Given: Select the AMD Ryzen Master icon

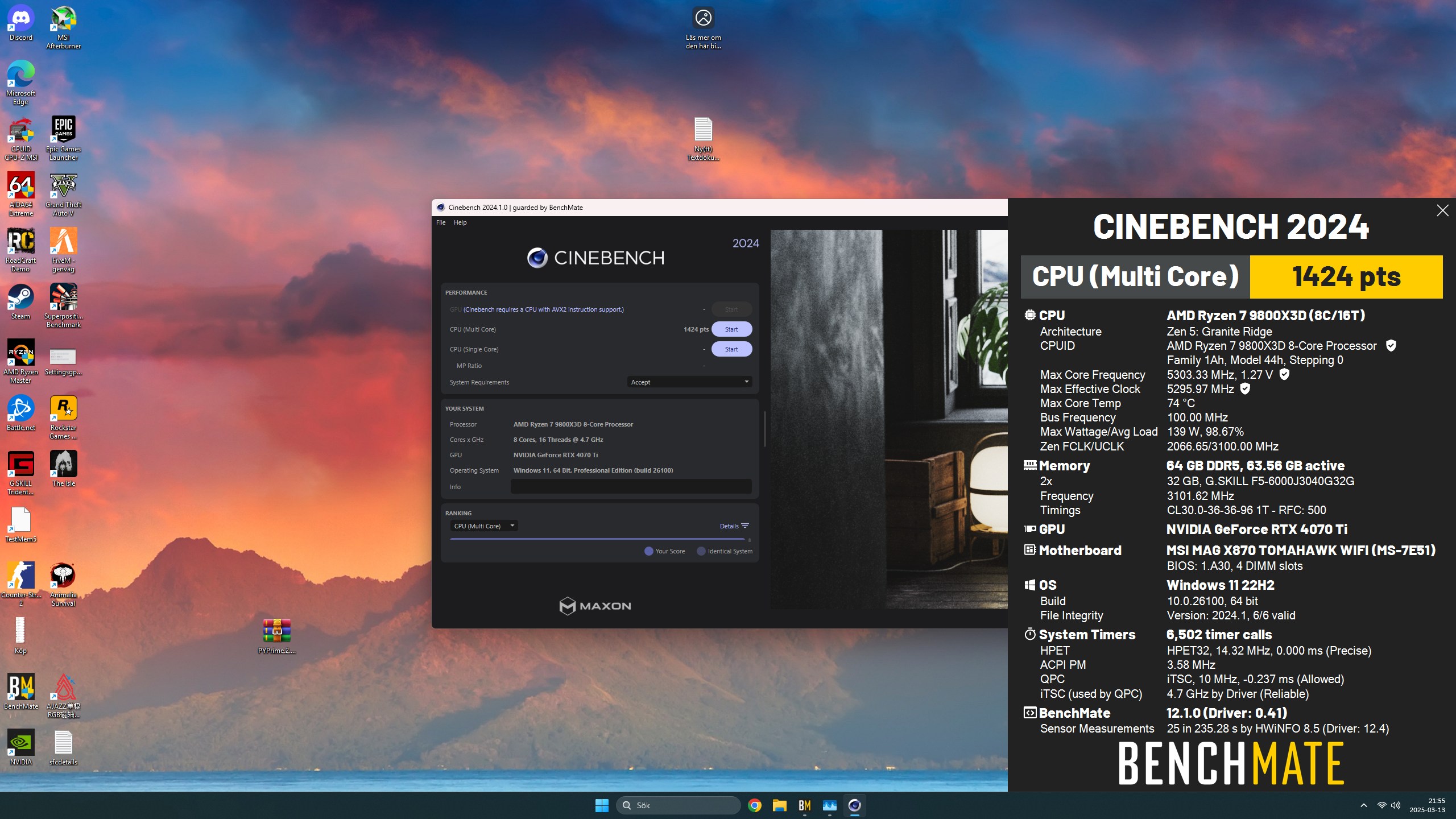Looking at the screenshot, I should pyautogui.click(x=21, y=362).
